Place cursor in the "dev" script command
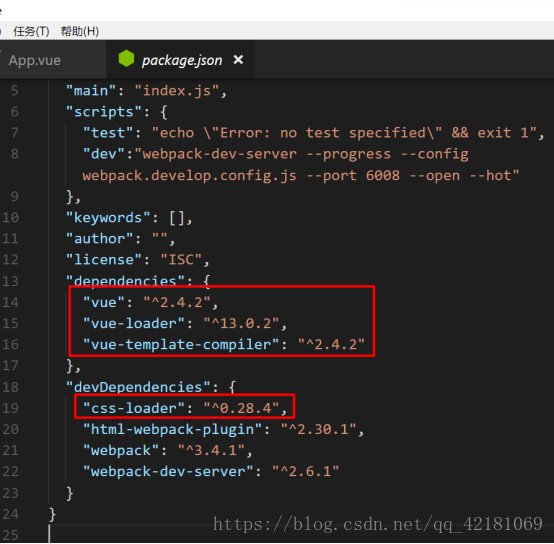554x544 pixels. pyautogui.click(x=301, y=165)
